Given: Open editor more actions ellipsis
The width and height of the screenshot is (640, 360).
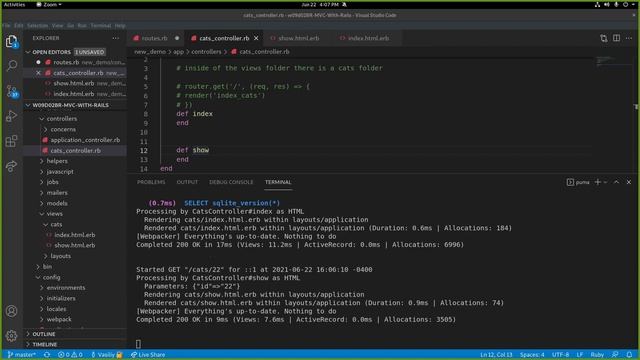Looking at the screenshot, I should coord(629,38).
